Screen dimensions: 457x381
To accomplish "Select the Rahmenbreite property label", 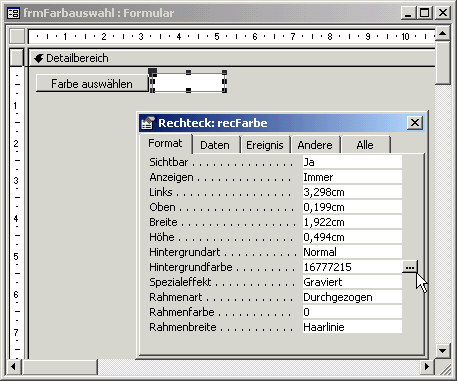I will pyautogui.click(x=183, y=327).
